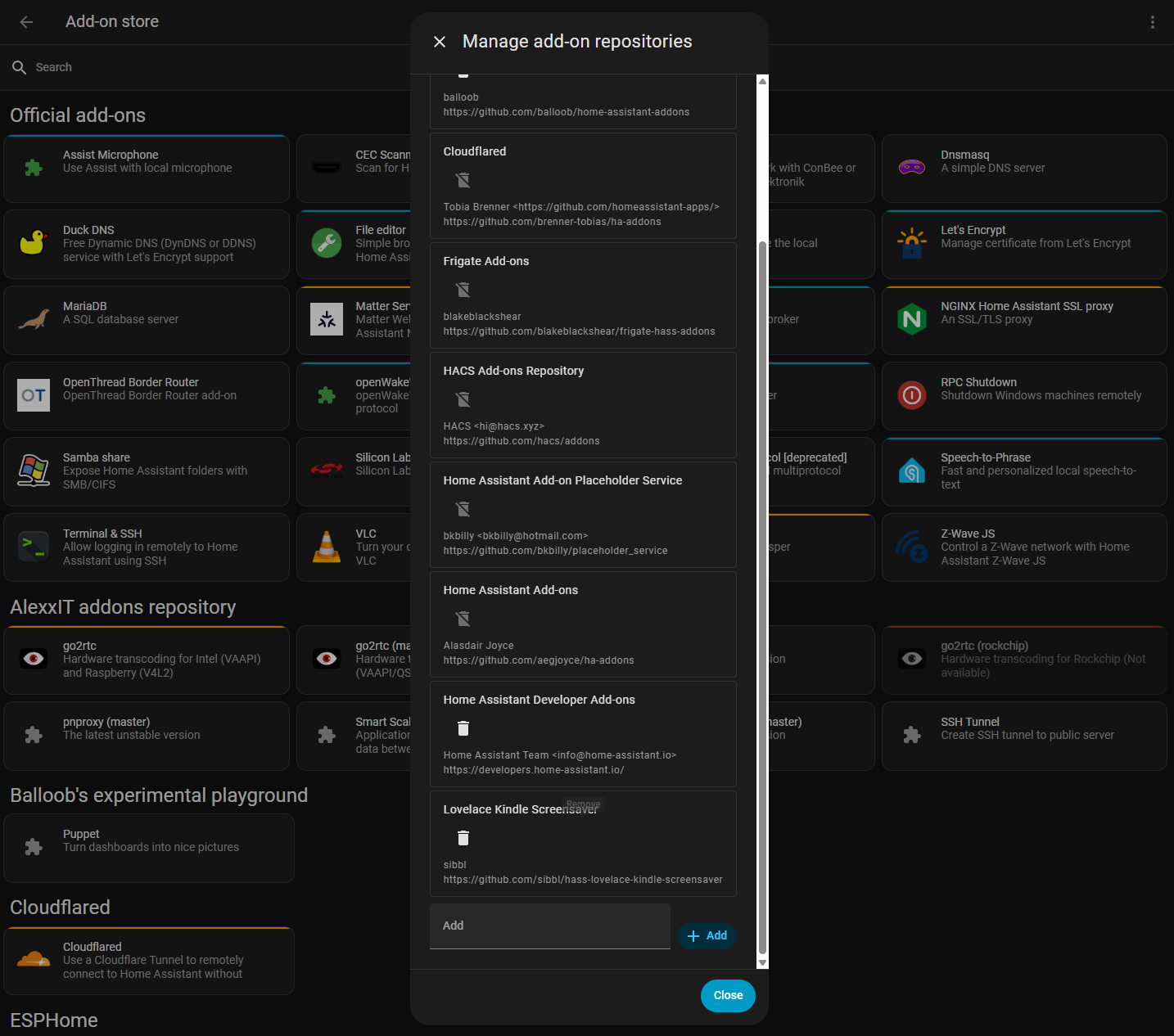The width and height of the screenshot is (1174, 1036).
Task: Open the OpenThread Border Router add-on icon
Action: click(34, 395)
